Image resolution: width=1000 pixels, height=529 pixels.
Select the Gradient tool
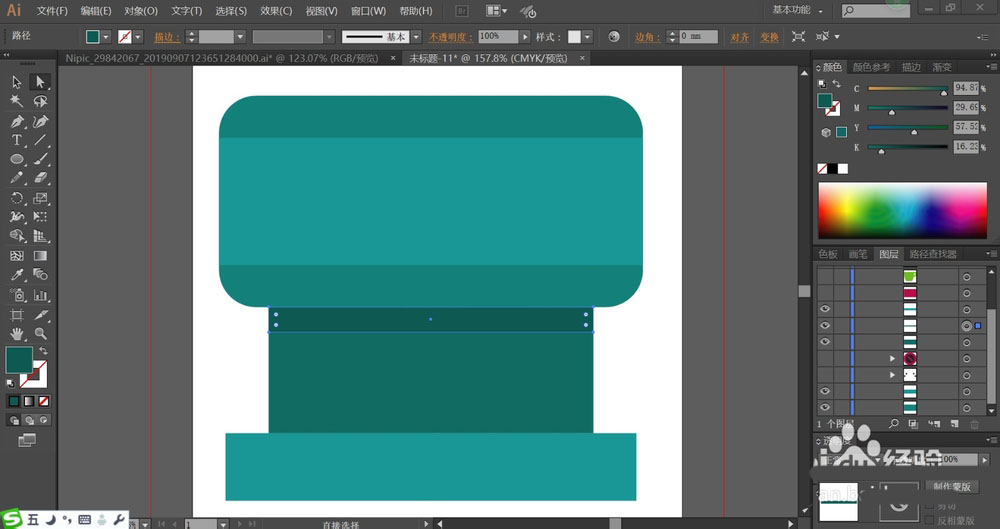[x=40, y=256]
